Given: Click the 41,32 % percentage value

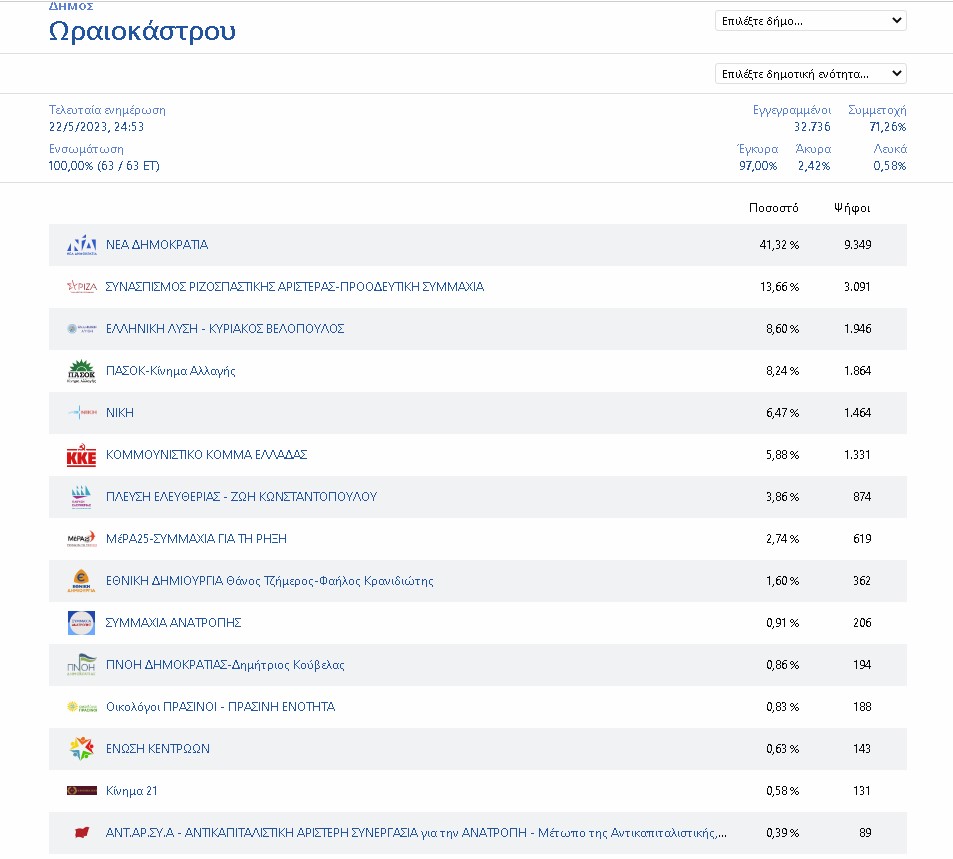Looking at the screenshot, I should 779,245.
